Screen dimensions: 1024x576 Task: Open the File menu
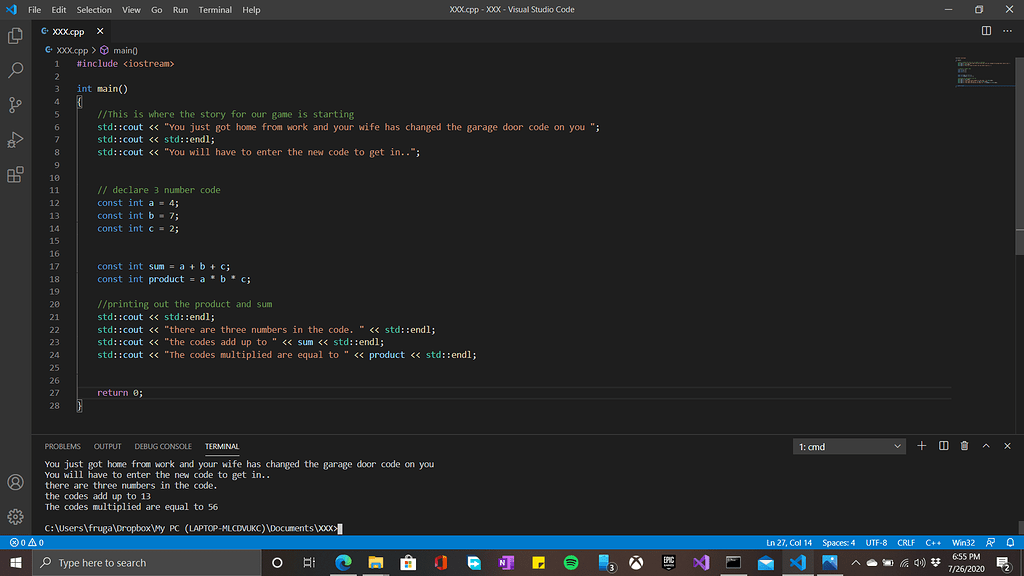pos(35,10)
